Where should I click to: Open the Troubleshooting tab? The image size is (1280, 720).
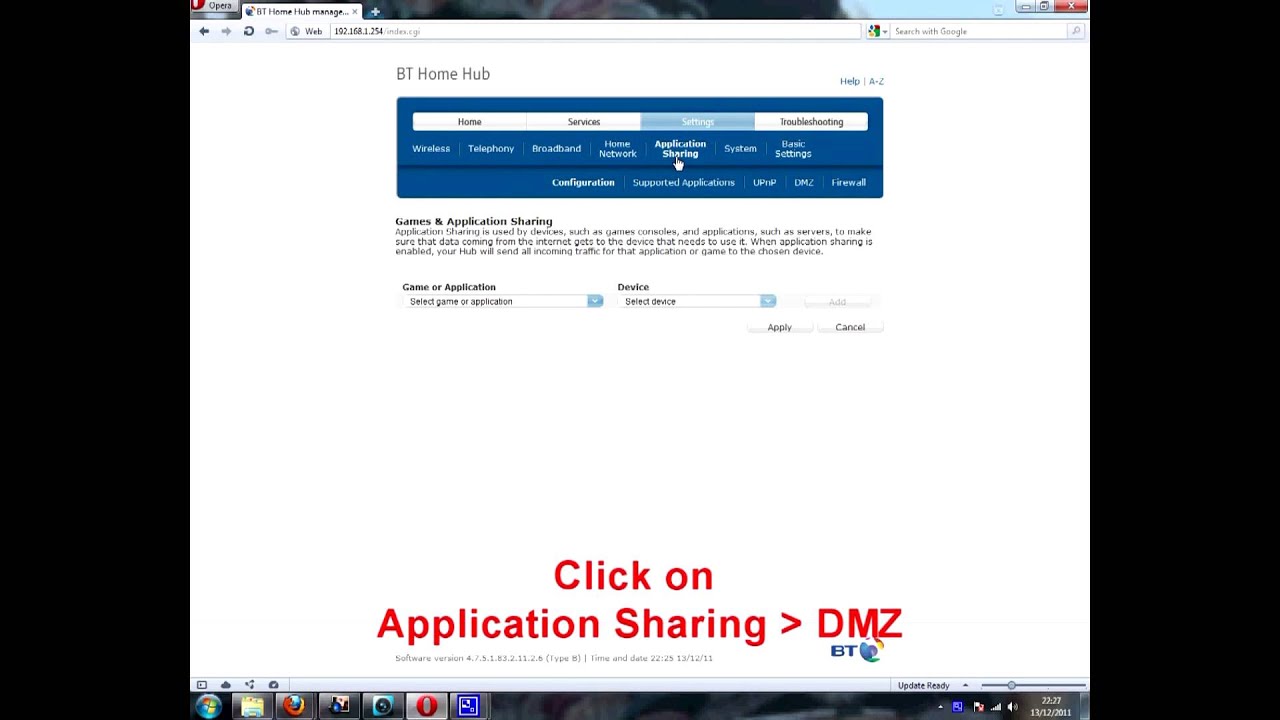pos(811,122)
